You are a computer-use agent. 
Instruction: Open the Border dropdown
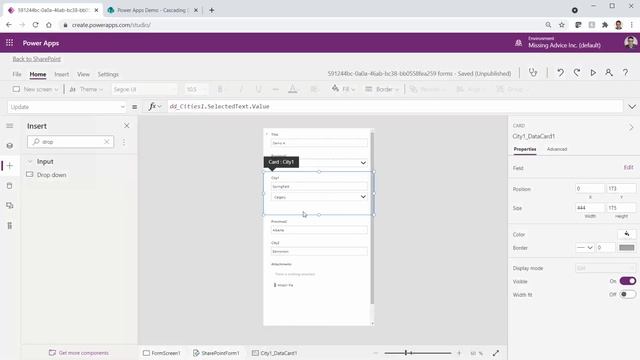382,89
